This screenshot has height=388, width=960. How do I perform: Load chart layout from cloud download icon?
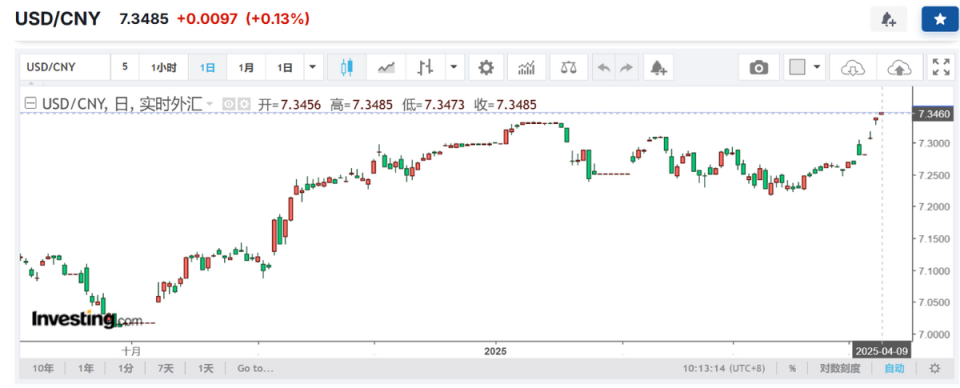[852, 67]
